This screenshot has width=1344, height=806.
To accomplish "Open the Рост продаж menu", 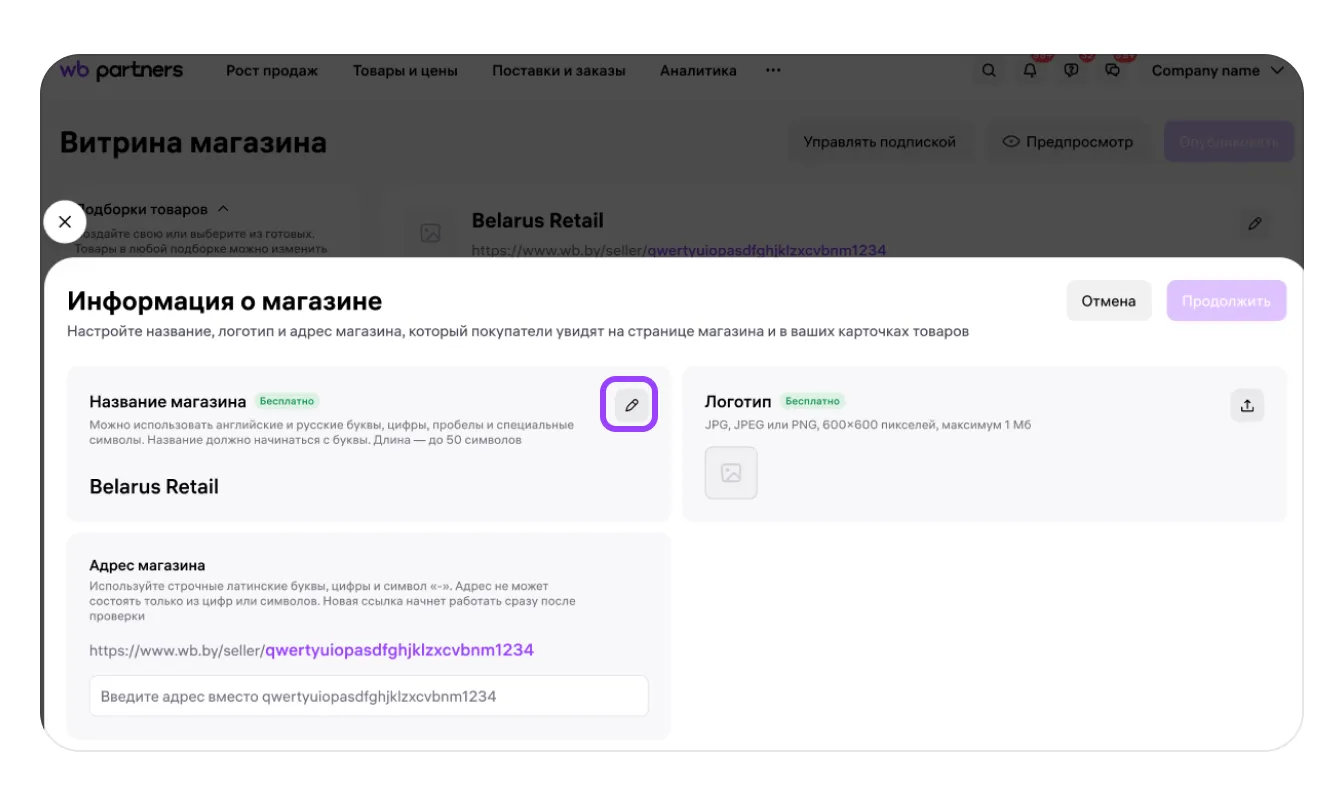I will click(x=272, y=71).
